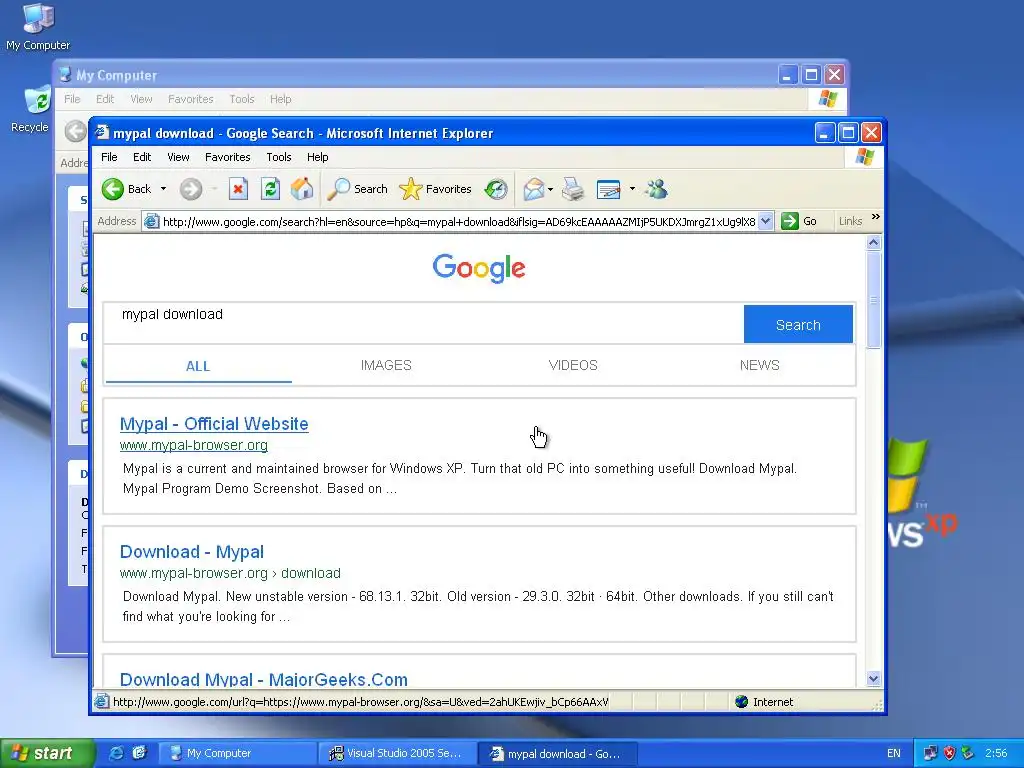Open the Help menu in Internet Explorer
This screenshot has height=768, width=1024.
[x=317, y=157]
